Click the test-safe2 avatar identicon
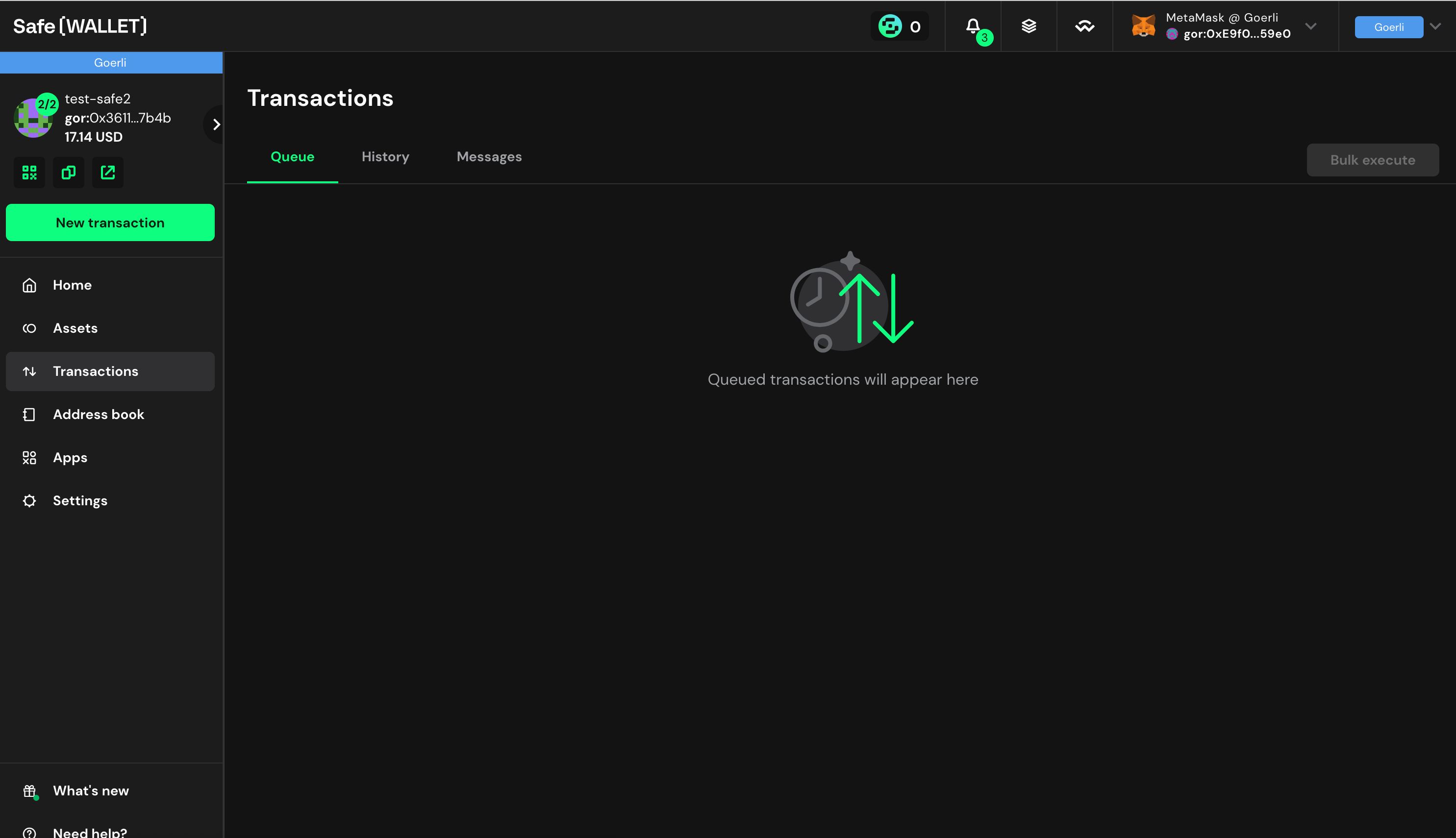Screen dimensions: 1456x838 tap(33, 118)
